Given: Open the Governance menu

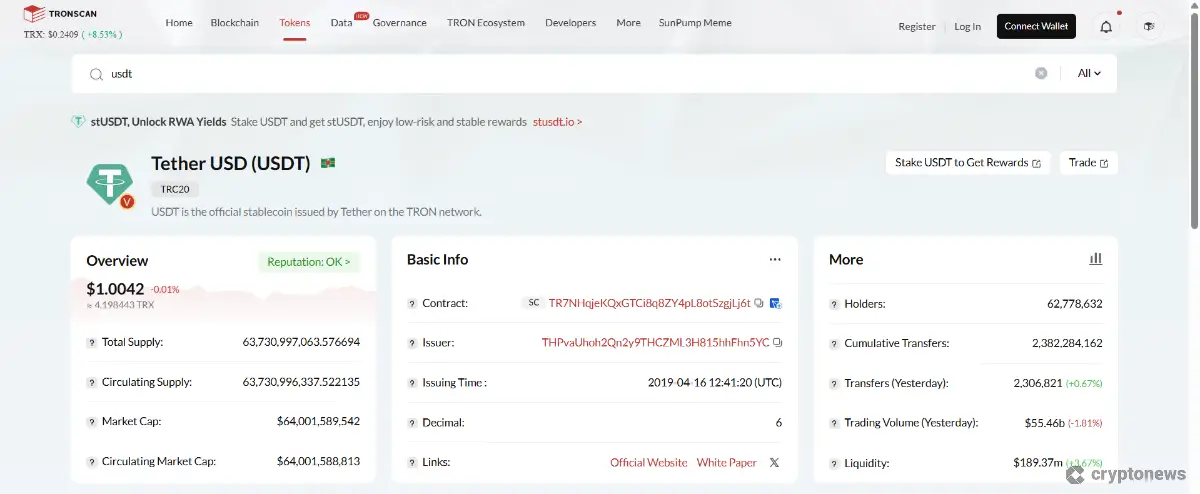Looking at the screenshot, I should pos(400,23).
